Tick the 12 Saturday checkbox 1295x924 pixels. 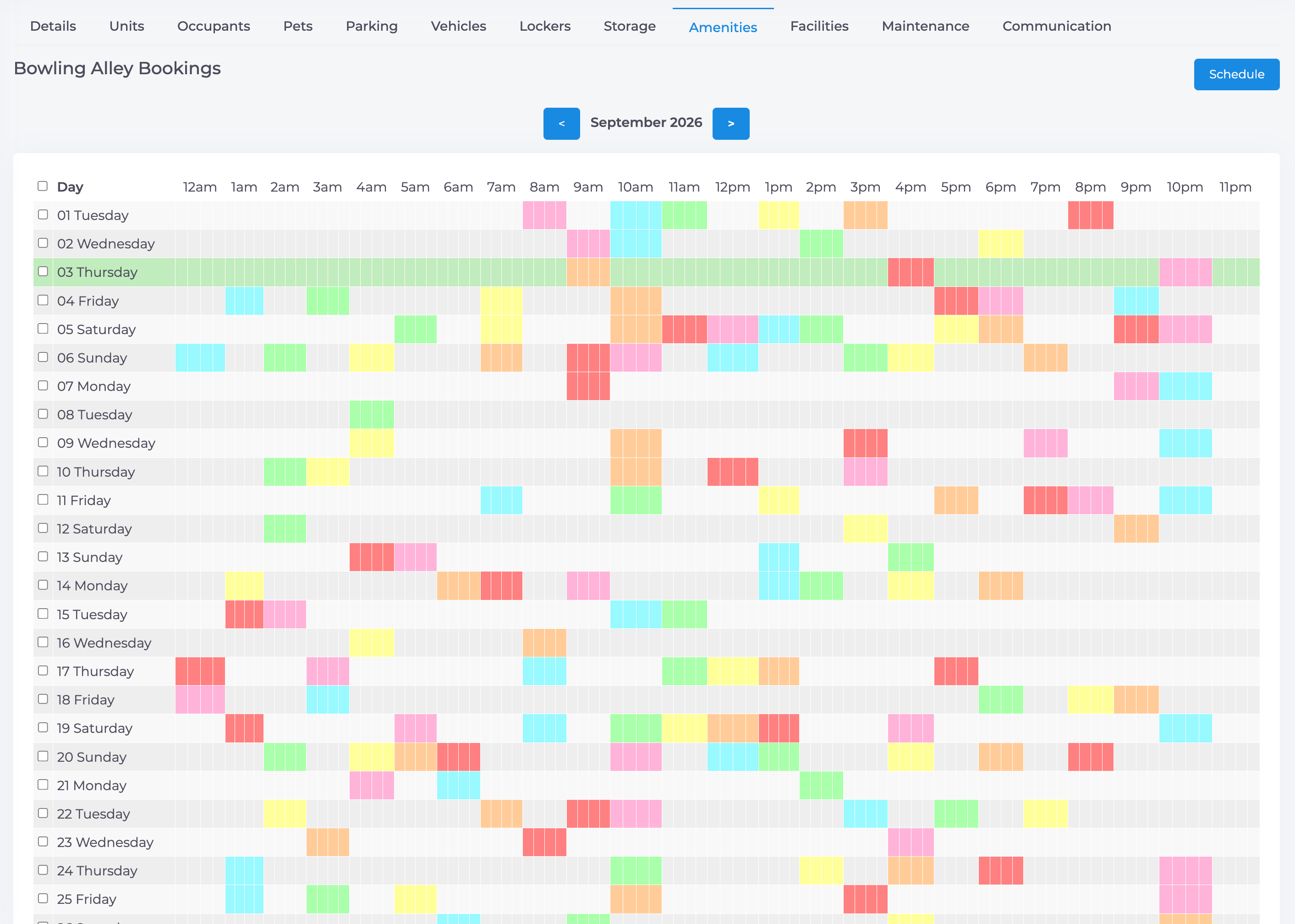pos(43,528)
